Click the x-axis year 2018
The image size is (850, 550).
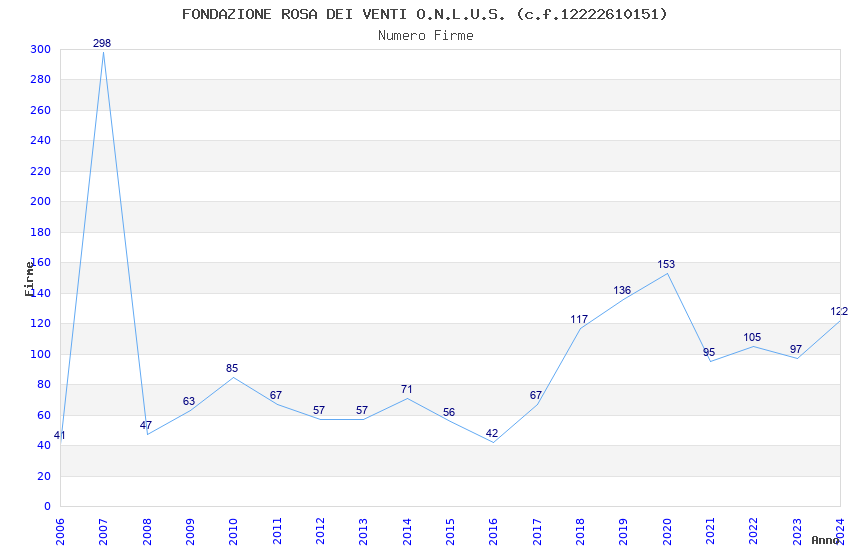point(580,531)
